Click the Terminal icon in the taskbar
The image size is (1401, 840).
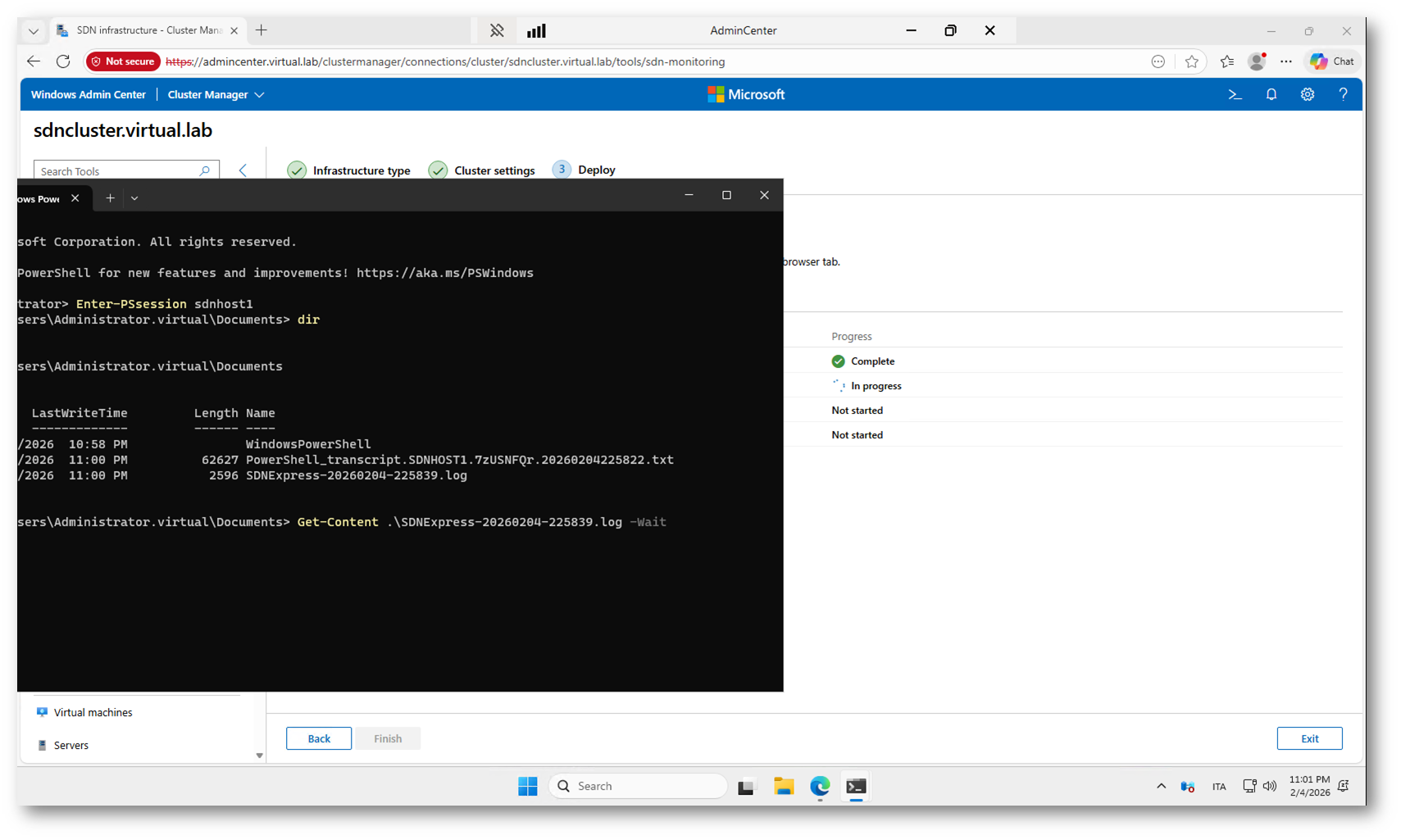856,787
